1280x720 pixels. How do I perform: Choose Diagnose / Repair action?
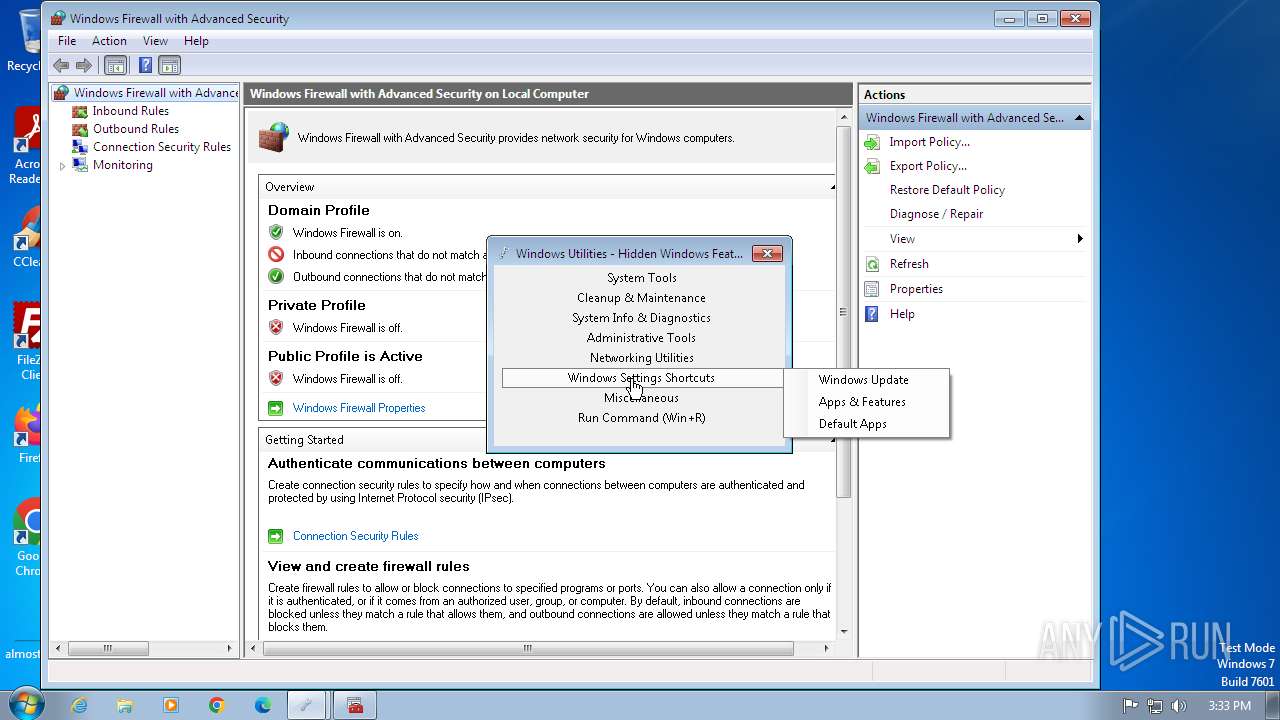pyautogui.click(x=936, y=214)
